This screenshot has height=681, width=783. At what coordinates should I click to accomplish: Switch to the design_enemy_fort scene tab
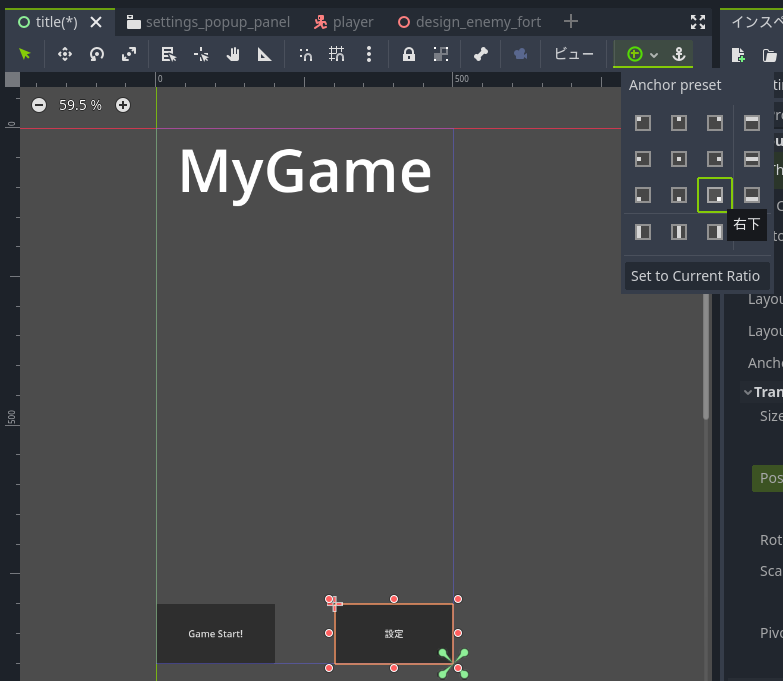click(x=469, y=22)
